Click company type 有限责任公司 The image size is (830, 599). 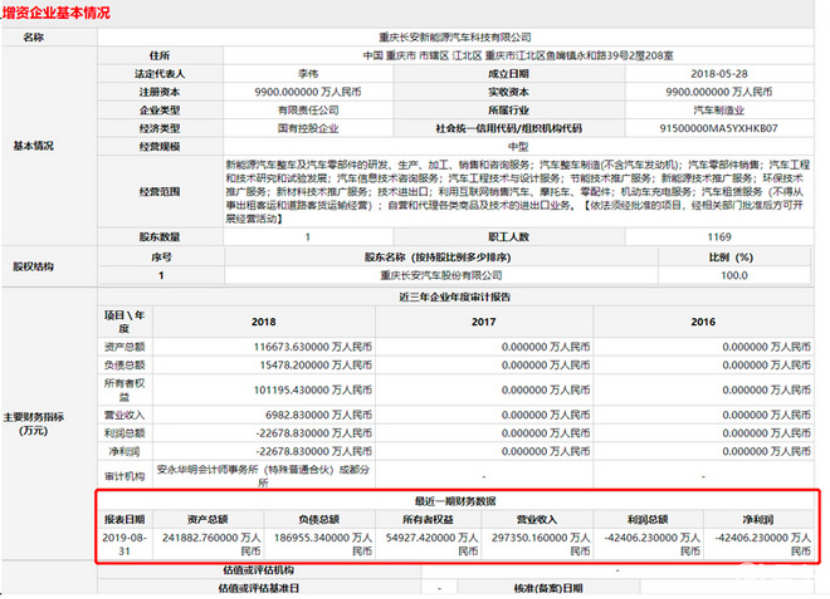click(x=308, y=110)
